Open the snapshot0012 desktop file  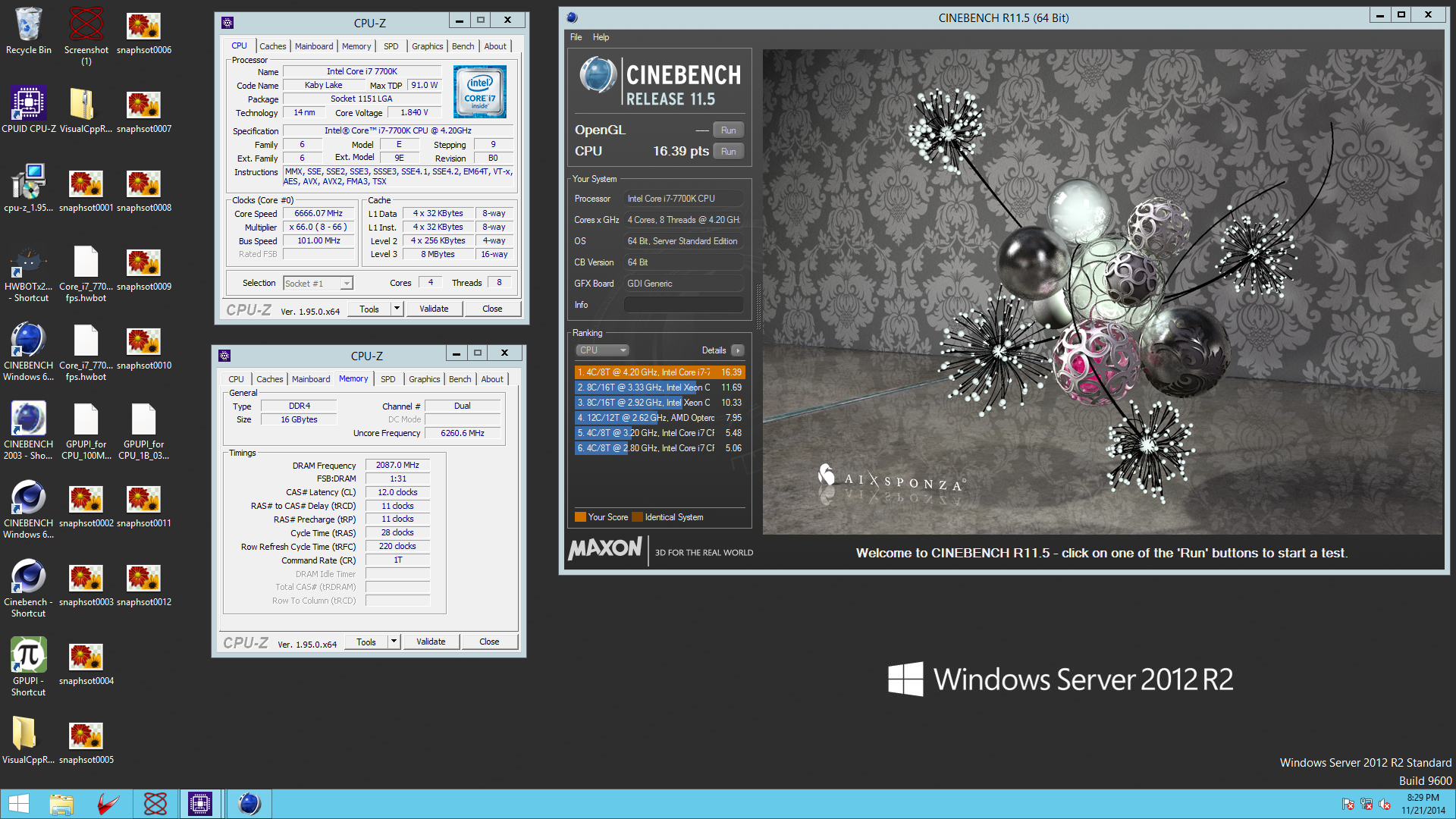pyautogui.click(x=143, y=583)
